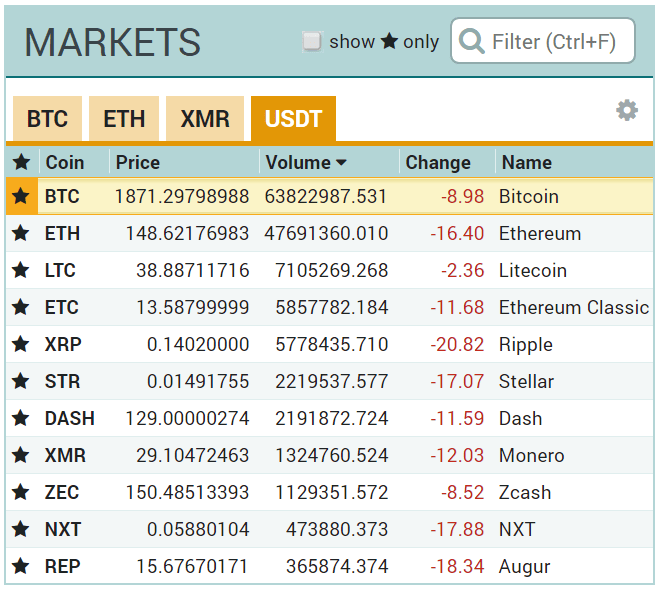Click the Monero name cell
Image resolution: width=661 pixels, height=590 pixels.
click(532, 456)
